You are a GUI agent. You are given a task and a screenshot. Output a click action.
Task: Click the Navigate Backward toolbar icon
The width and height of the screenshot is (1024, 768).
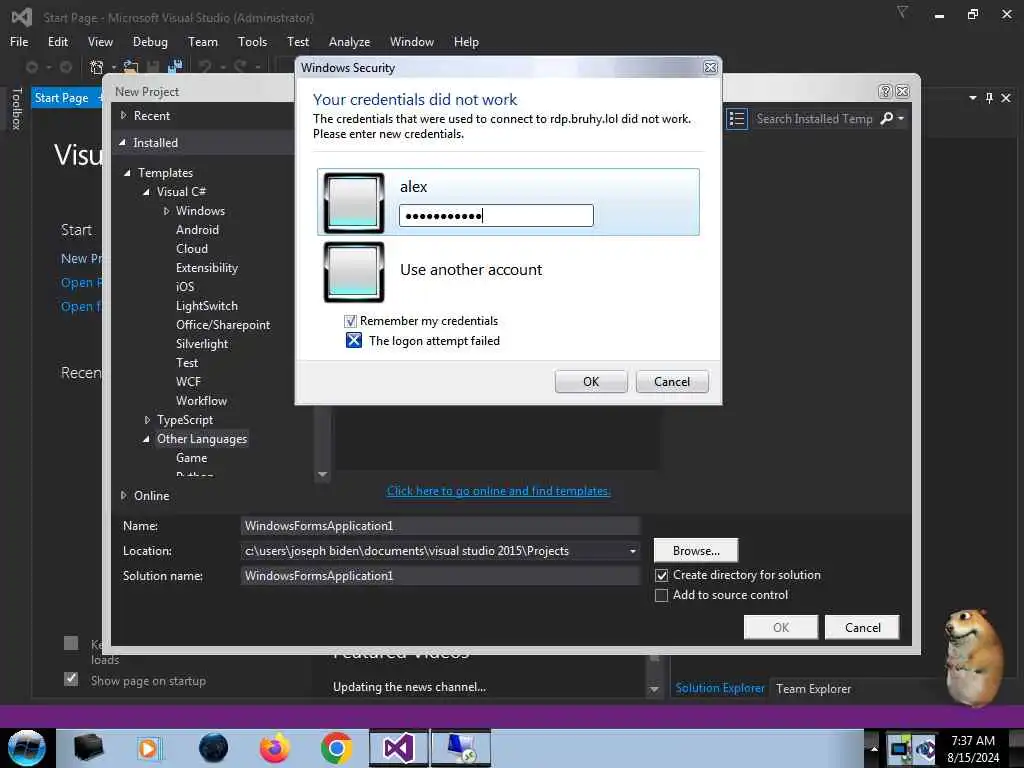[x=31, y=67]
